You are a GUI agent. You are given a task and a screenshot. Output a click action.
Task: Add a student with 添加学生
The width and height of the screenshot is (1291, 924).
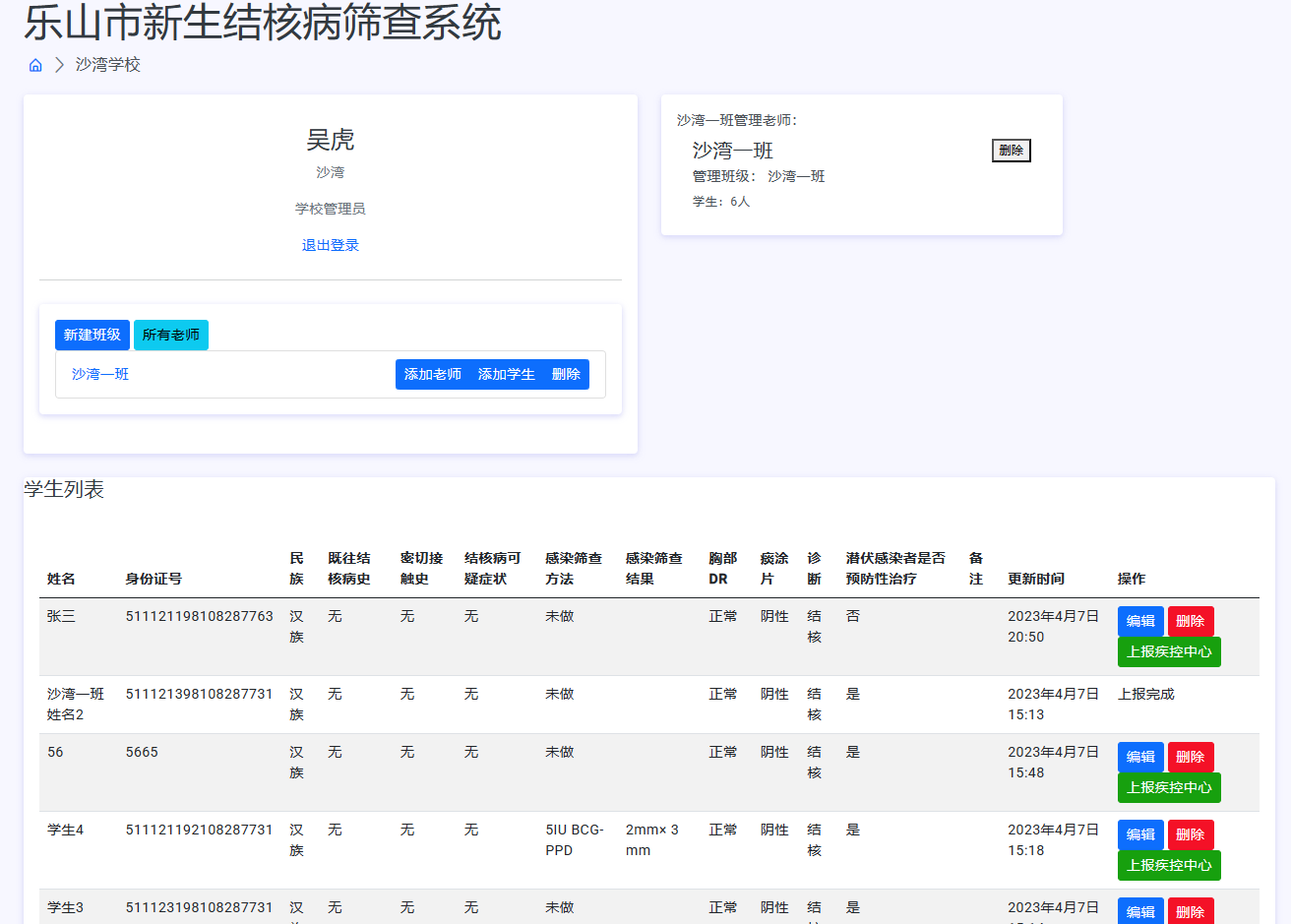pyautogui.click(x=507, y=374)
